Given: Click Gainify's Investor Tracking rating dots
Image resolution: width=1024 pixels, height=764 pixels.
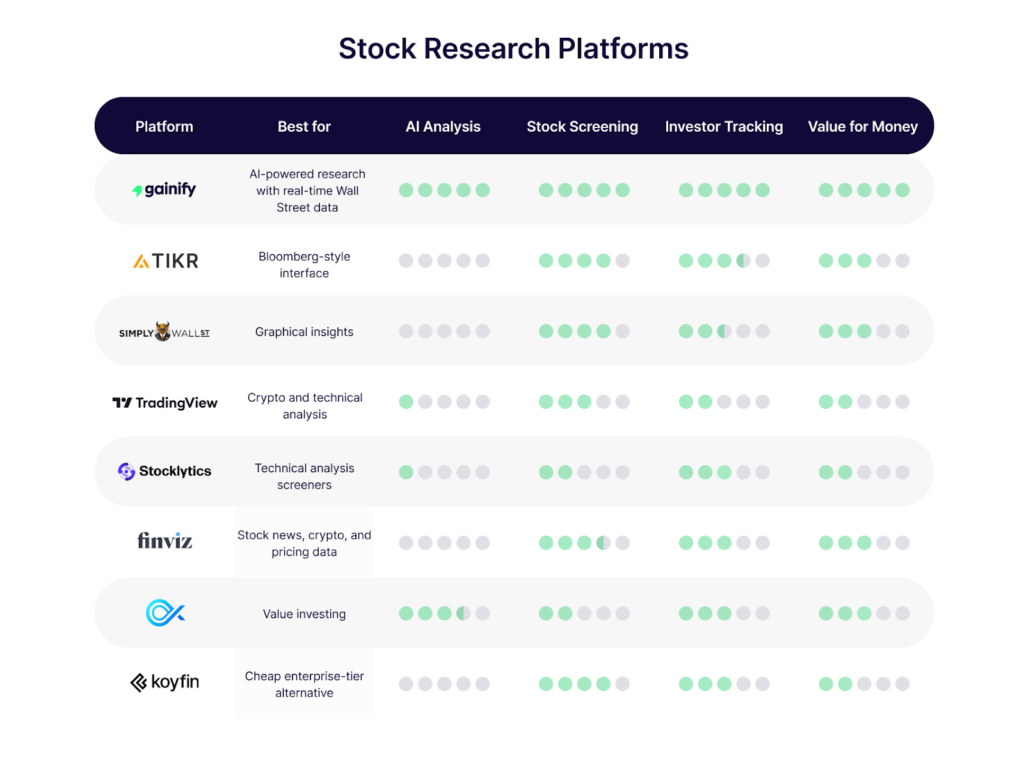Looking at the screenshot, I should pos(724,190).
